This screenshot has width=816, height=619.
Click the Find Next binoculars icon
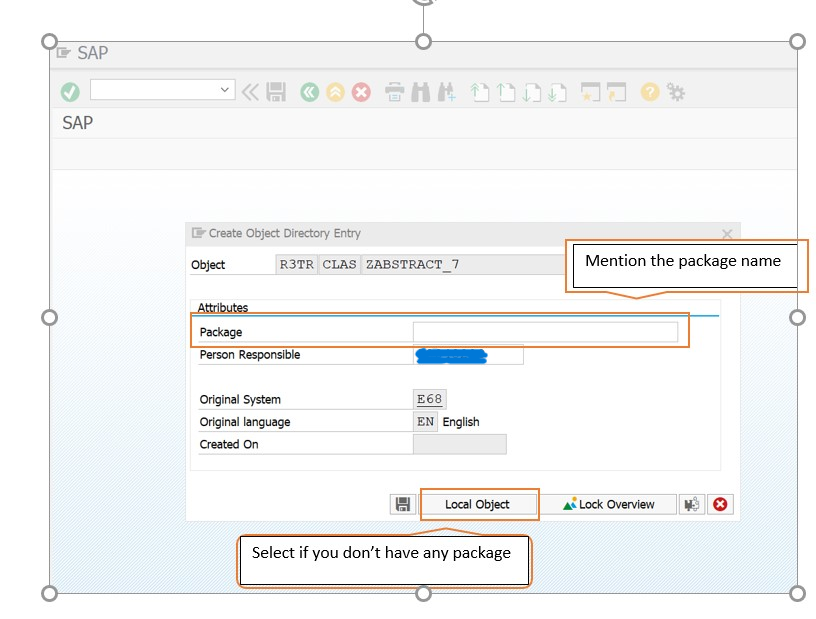click(x=446, y=92)
